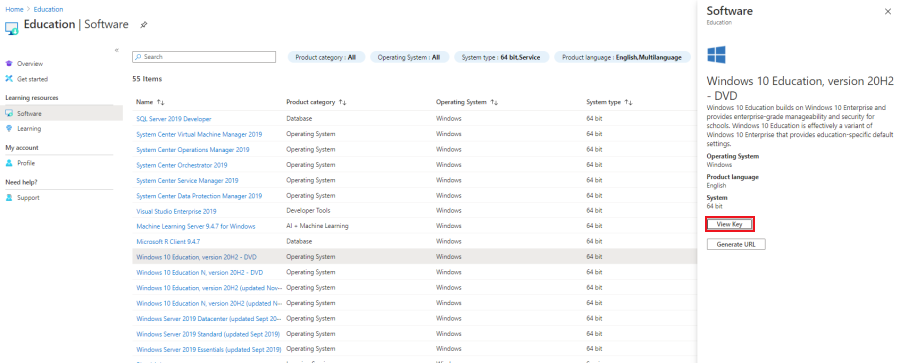This screenshot has height=363, width=900.
Task: Click the Windows logo in details panel
Action: click(716, 55)
